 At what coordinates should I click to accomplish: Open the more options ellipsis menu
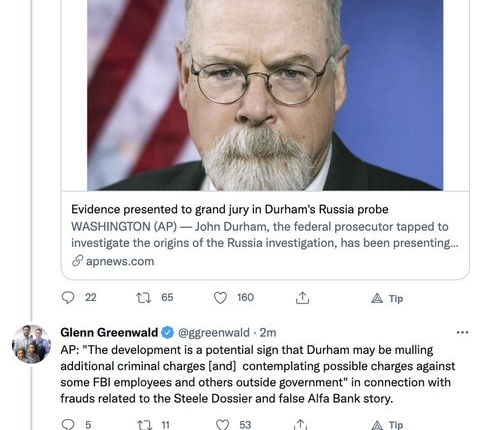(x=462, y=332)
